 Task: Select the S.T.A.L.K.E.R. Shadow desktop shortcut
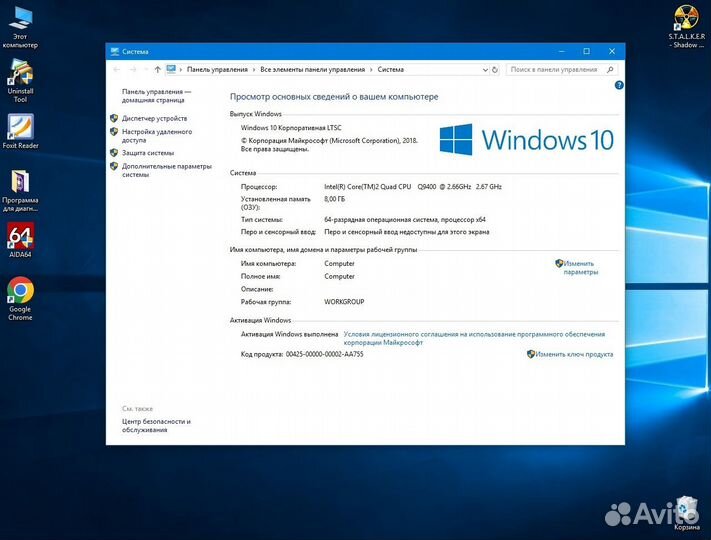coord(687,27)
